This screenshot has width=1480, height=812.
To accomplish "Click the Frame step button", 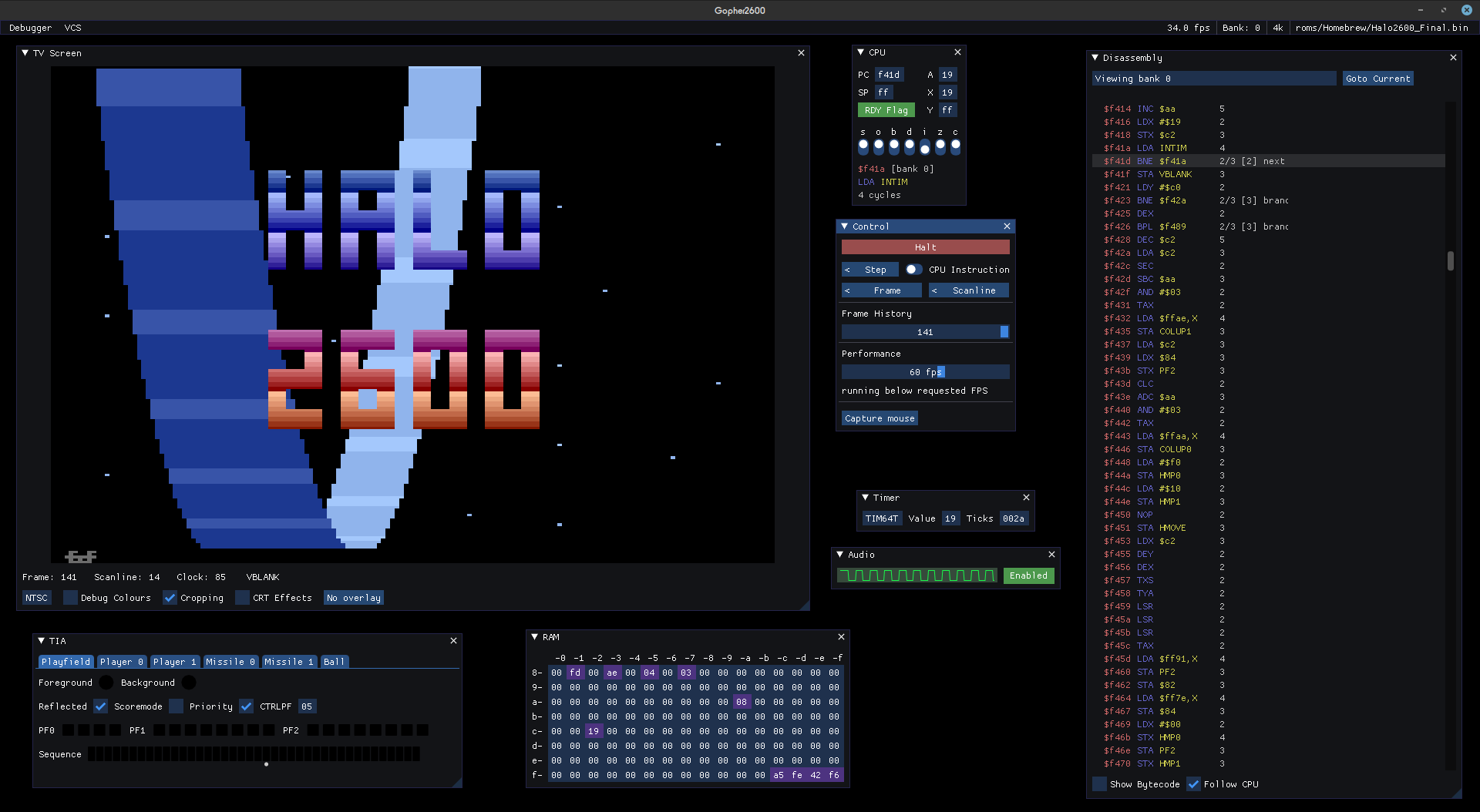I will [x=887, y=290].
